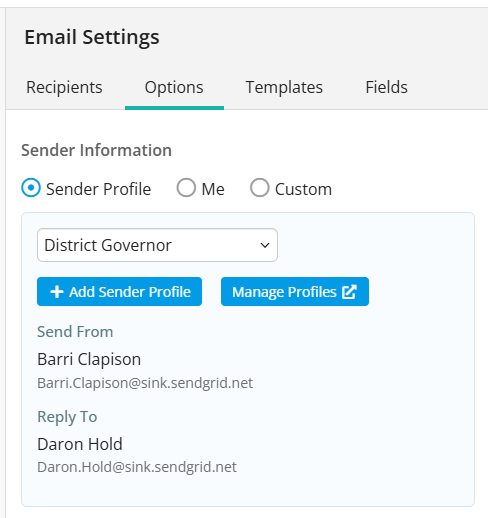This screenshot has height=518, width=488.
Task: Click the external link icon on Manage Profiles
Action: pos(349,292)
